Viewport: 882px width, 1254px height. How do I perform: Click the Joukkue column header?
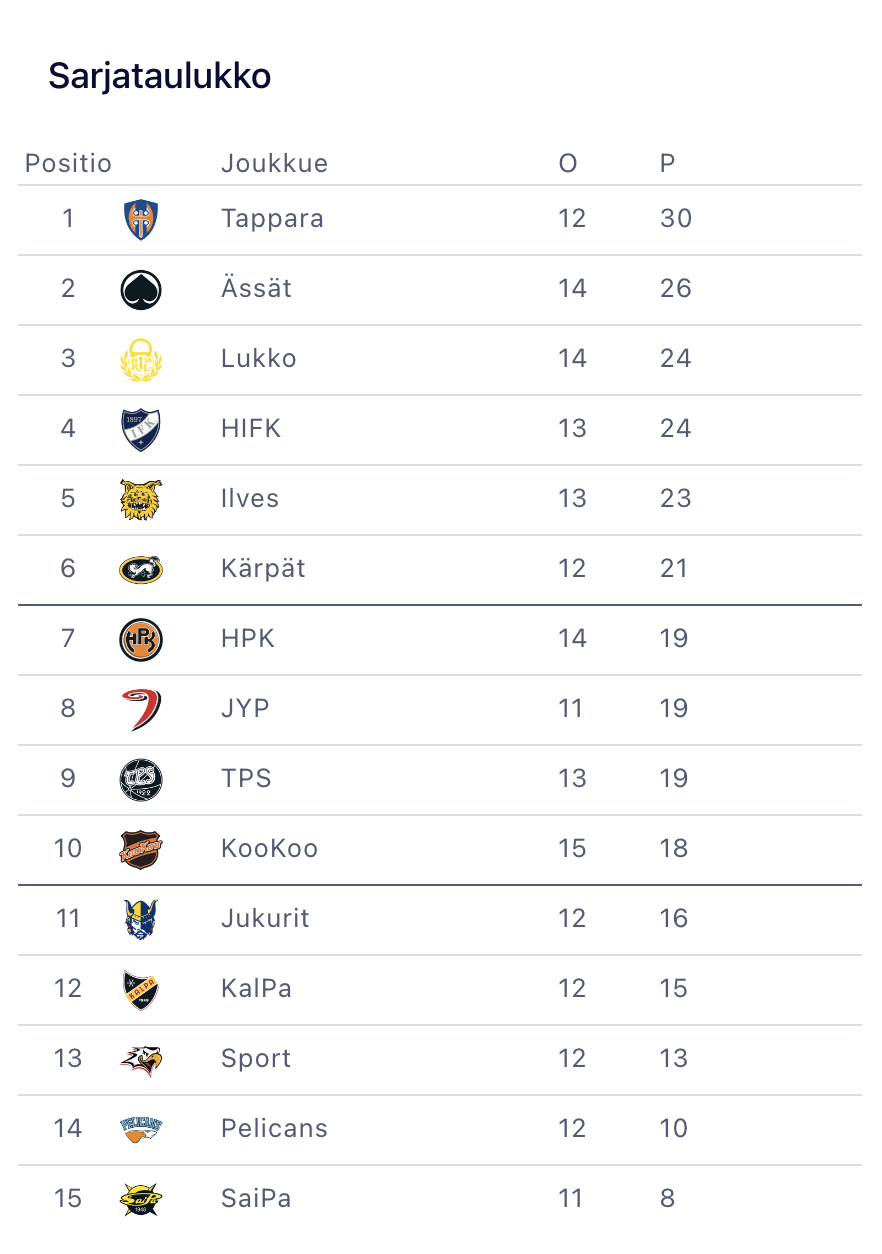pyautogui.click(x=274, y=163)
